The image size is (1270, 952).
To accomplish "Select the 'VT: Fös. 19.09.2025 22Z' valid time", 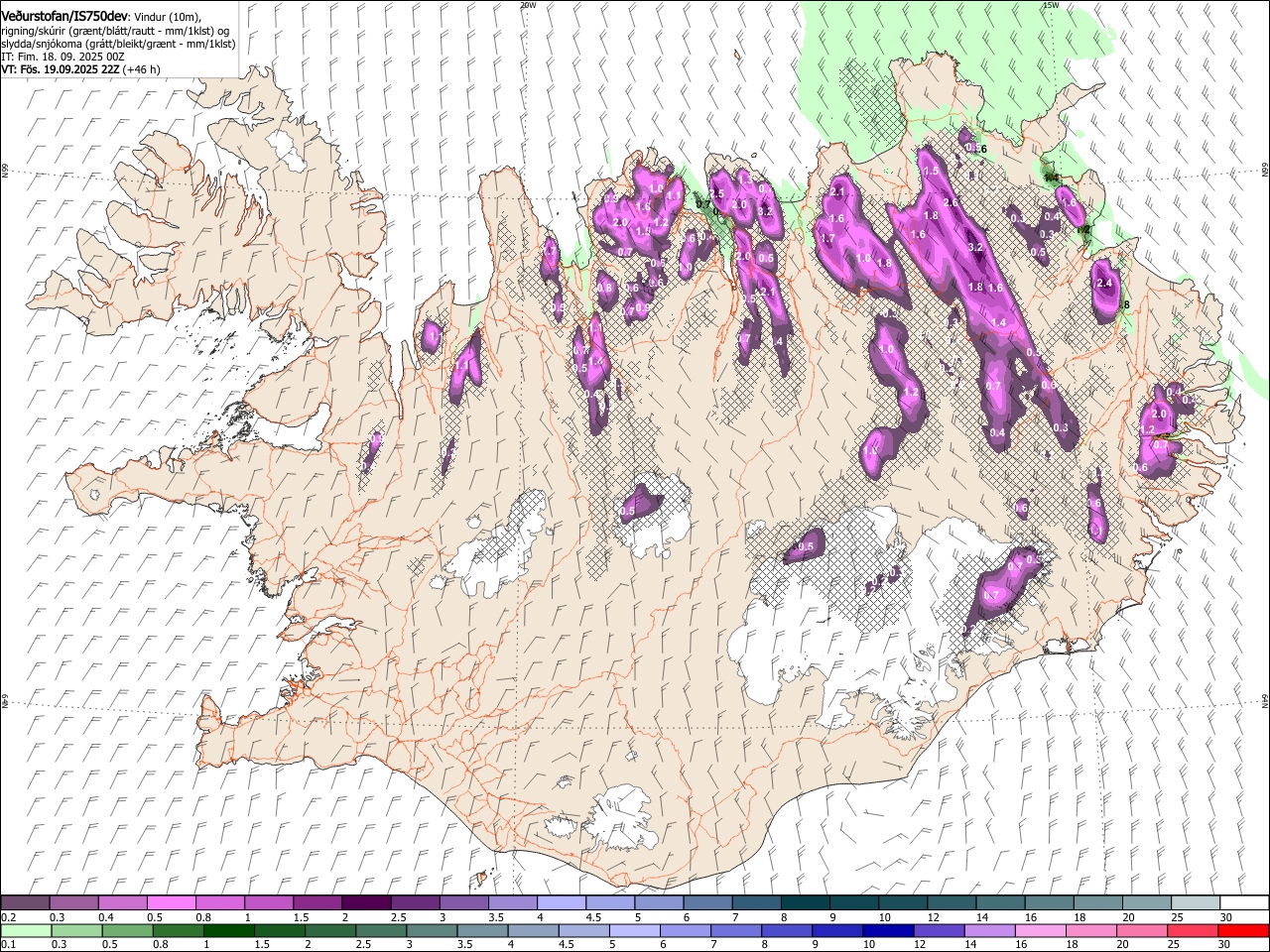I will (x=61, y=69).
